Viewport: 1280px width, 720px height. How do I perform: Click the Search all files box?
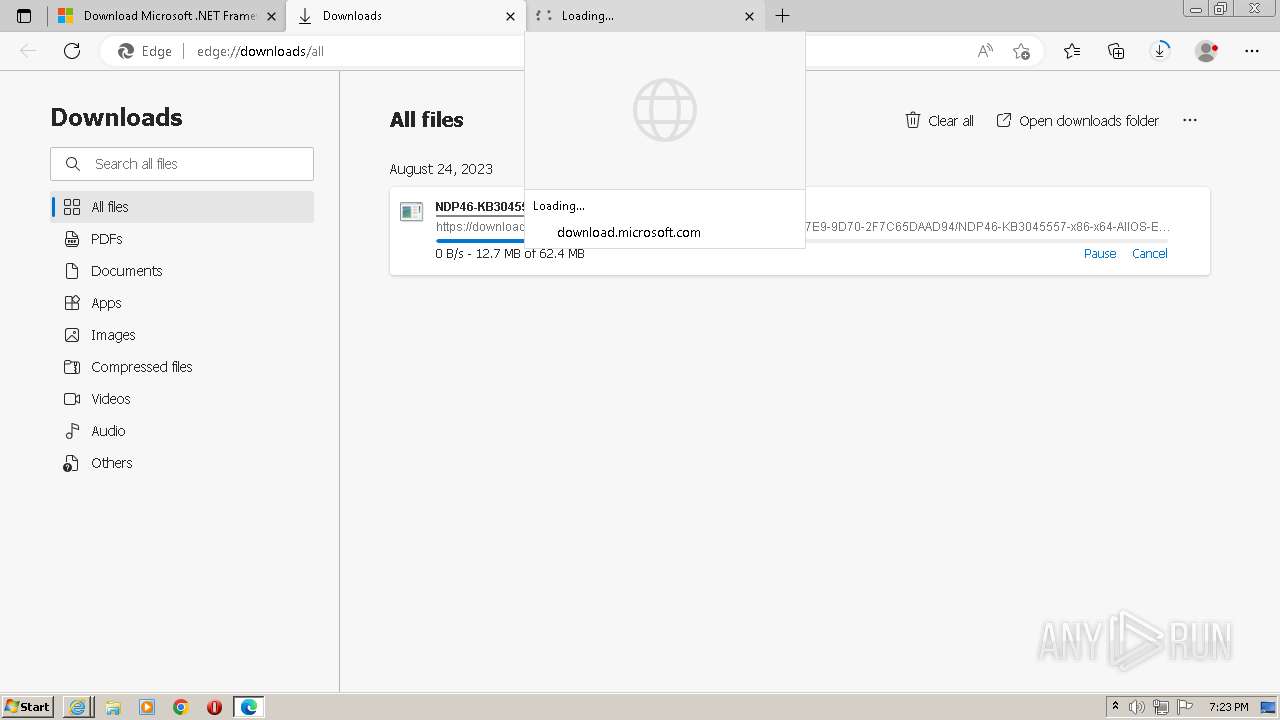(x=182, y=164)
